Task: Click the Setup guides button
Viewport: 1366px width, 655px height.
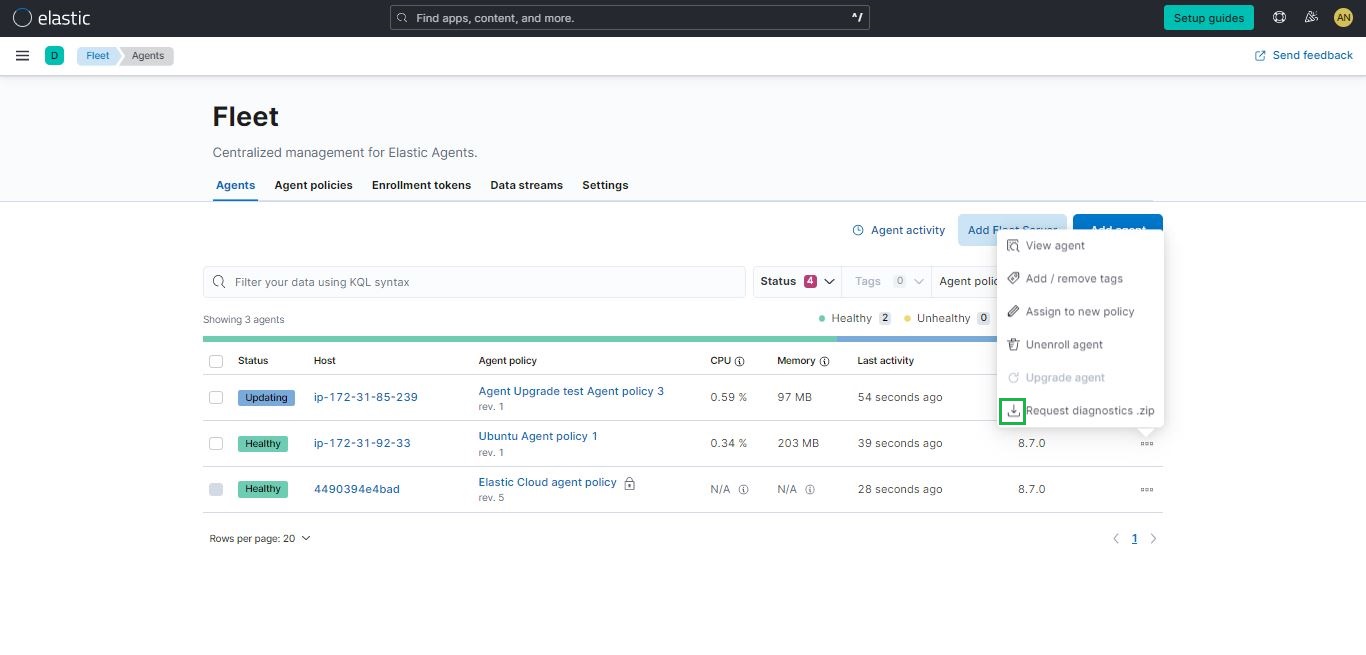Action: click(x=1208, y=17)
